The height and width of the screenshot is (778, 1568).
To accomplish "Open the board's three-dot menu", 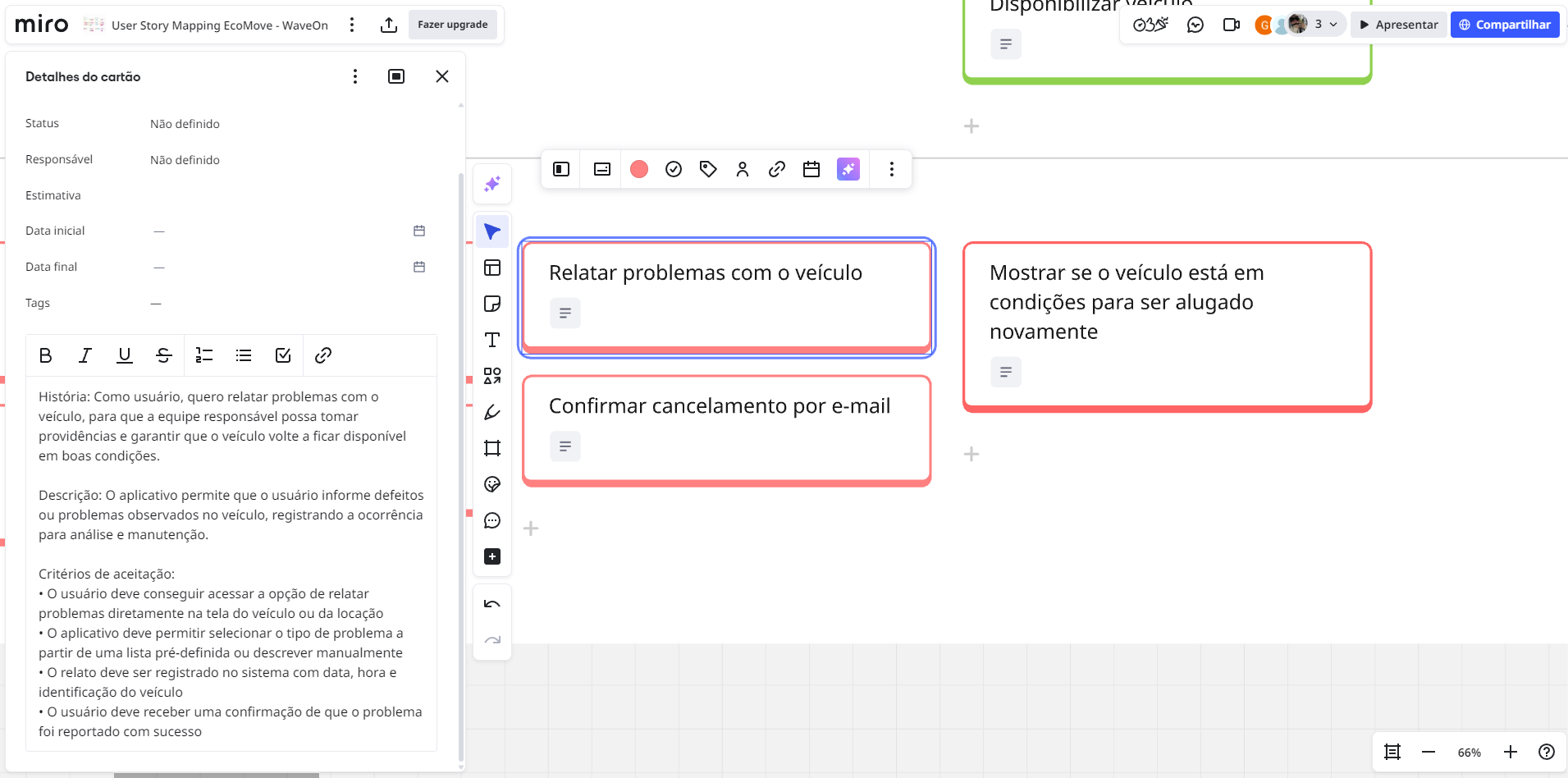I will pyautogui.click(x=352, y=25).
